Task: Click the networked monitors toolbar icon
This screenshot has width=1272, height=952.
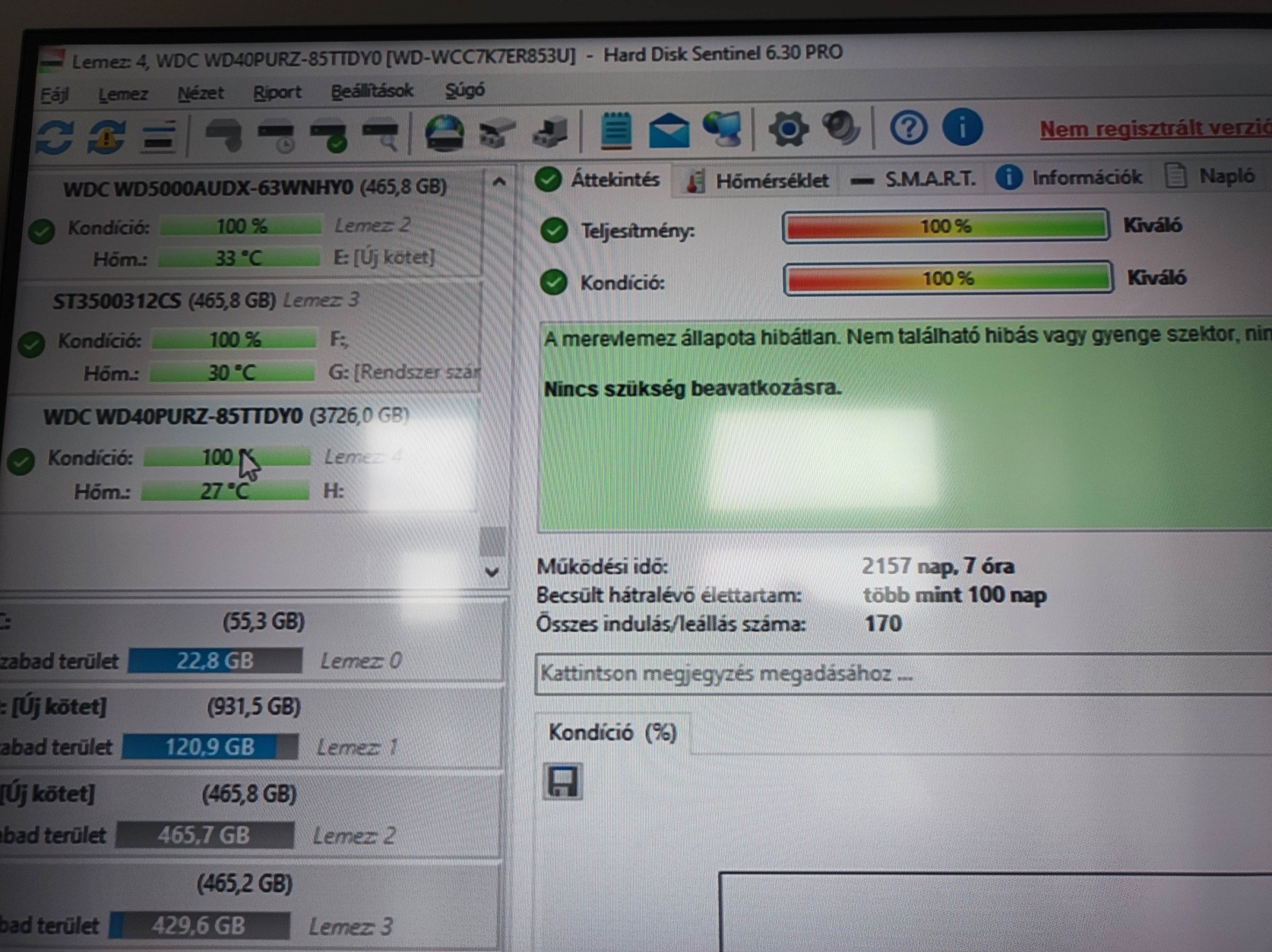Action: tap(722, 129)
